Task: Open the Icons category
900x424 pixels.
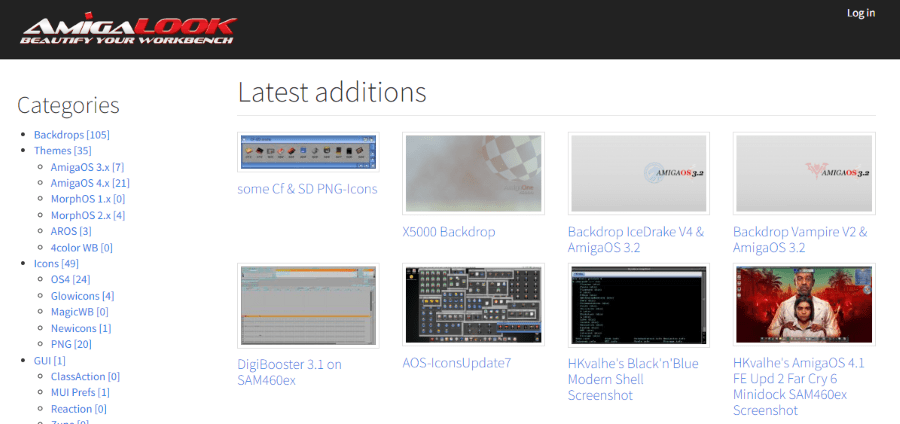Action: point(56,264)
